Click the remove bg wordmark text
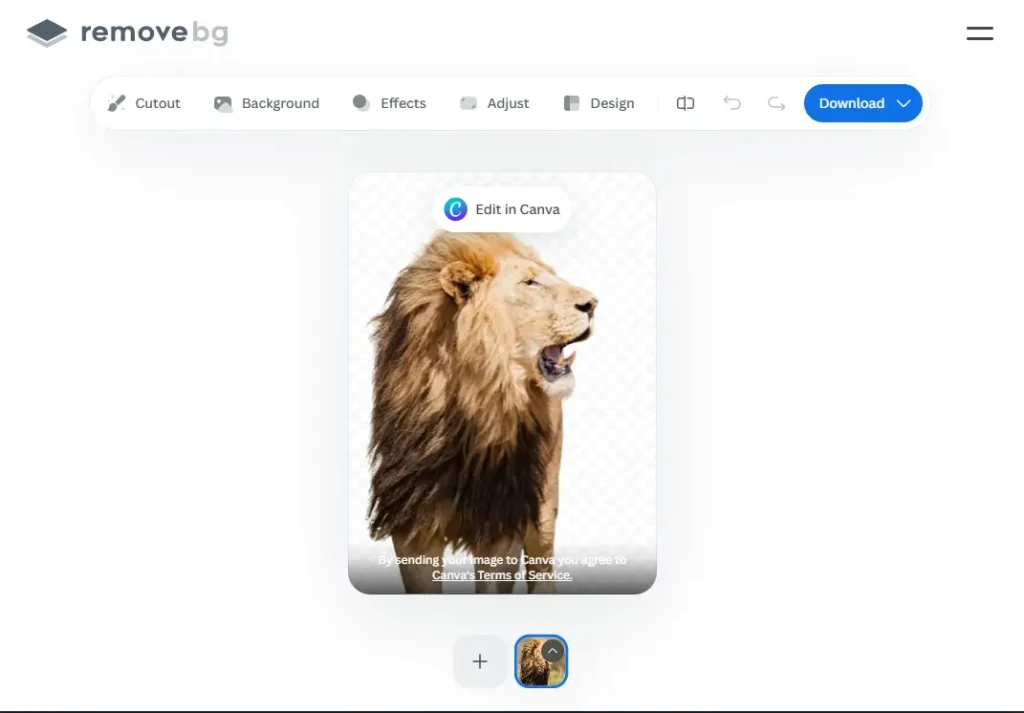 click(x=154, y=33)
